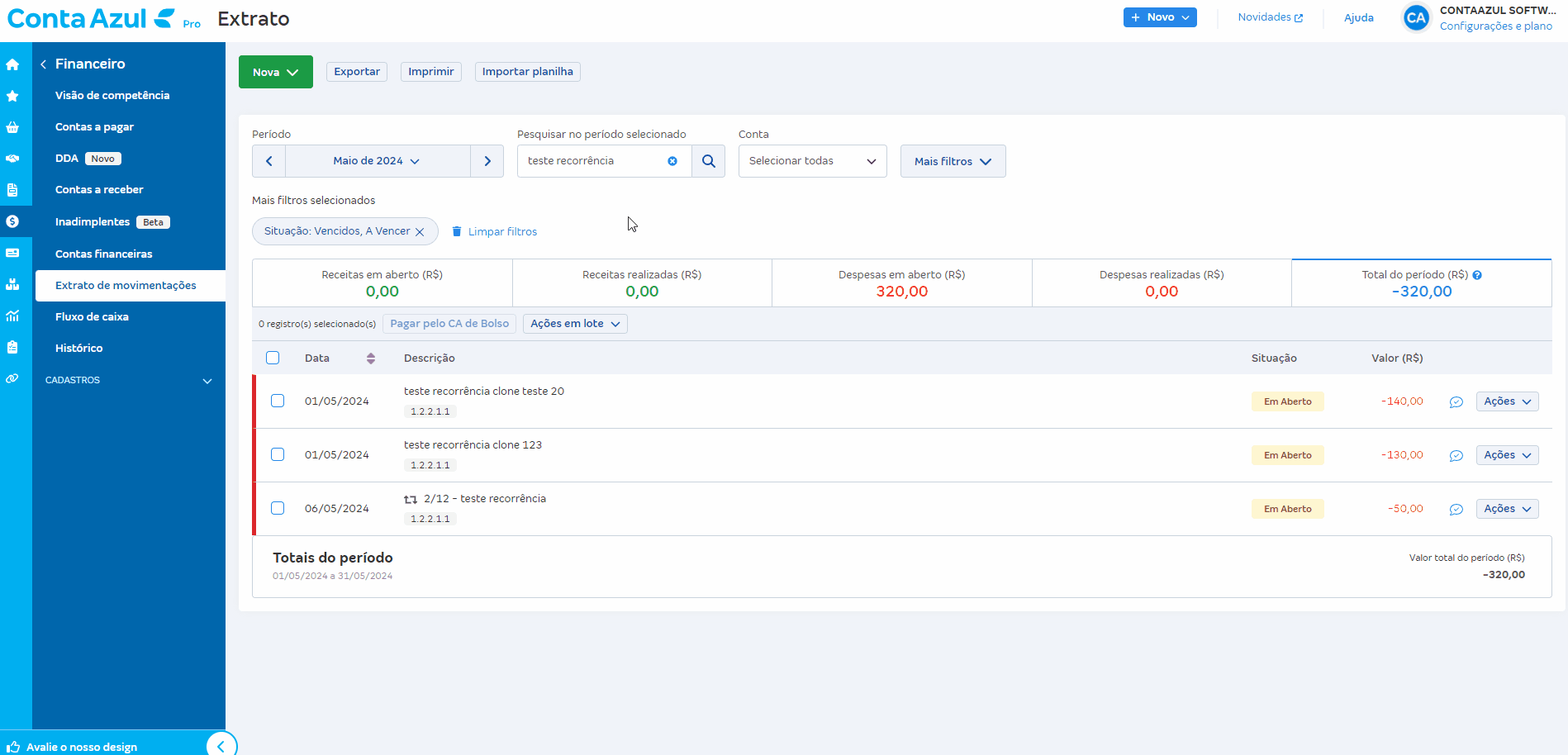This screenshot has height=755, width=1568.
Task: Click the magnifying glass search button
Action: click(708, 161)
